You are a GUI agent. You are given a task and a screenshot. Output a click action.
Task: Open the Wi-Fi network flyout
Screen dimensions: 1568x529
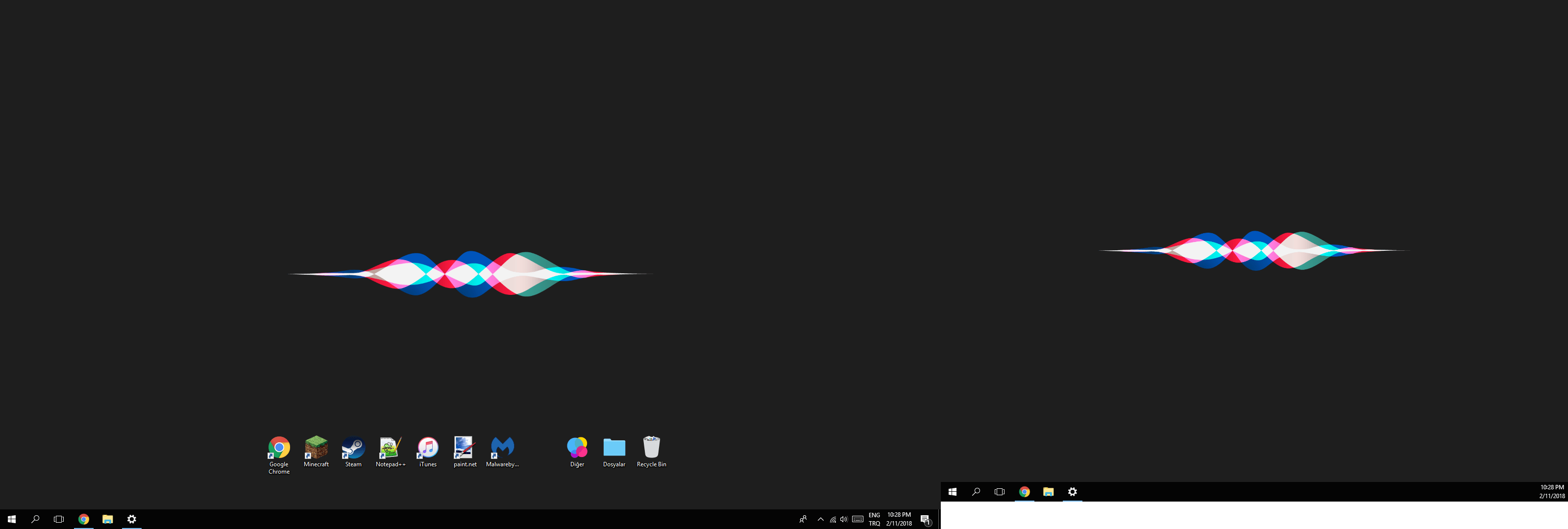click(833, 519)
